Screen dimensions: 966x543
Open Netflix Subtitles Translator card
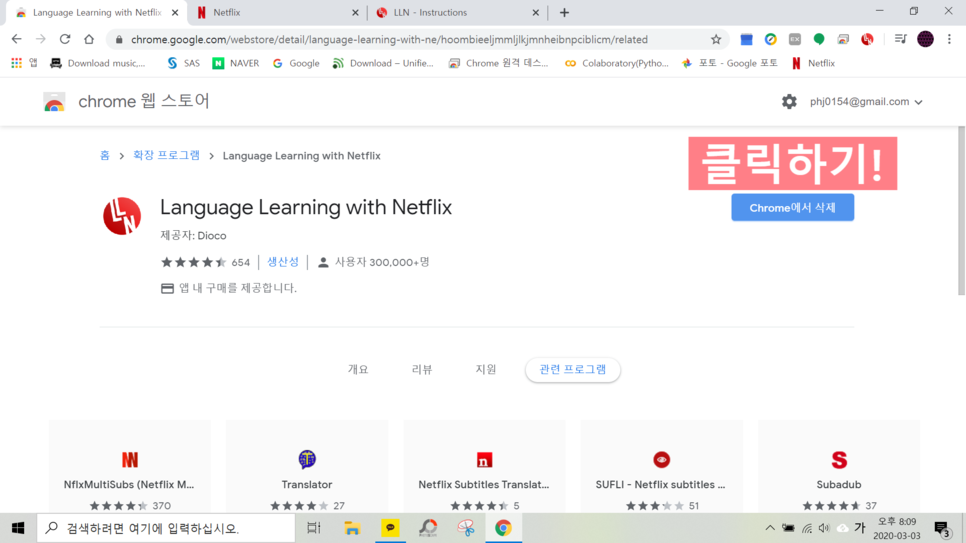484,467
